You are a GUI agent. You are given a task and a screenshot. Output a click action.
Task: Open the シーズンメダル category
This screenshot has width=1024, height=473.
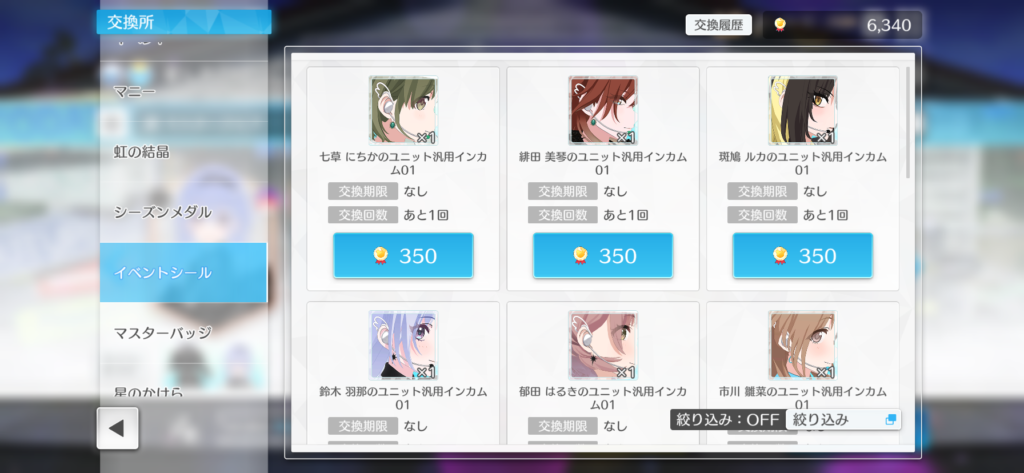[184, 212]
